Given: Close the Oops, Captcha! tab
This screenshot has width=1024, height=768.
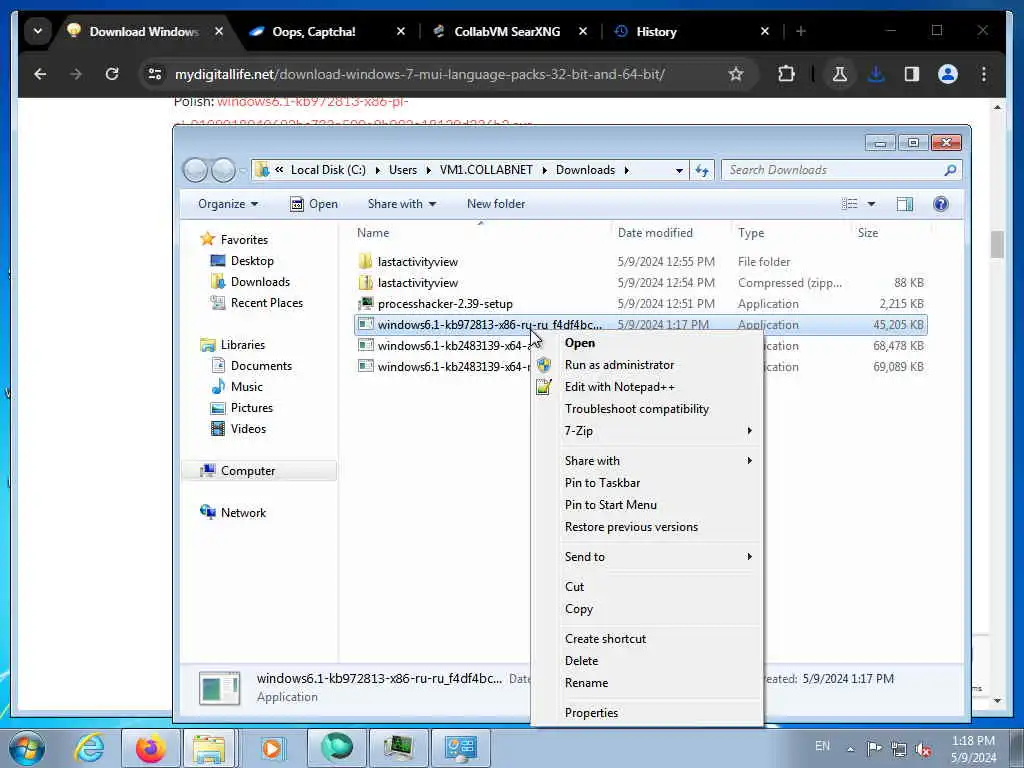Looking at the screenshot, I should click(400, 31).
